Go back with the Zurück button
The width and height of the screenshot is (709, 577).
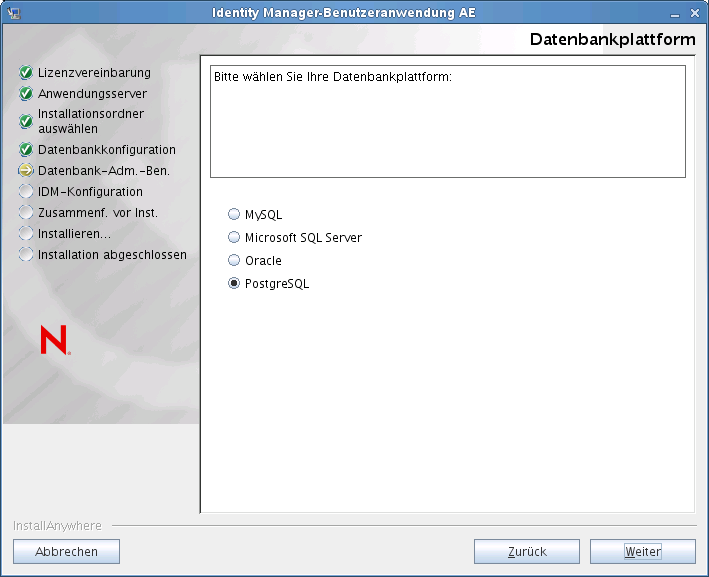coord(527,551)
